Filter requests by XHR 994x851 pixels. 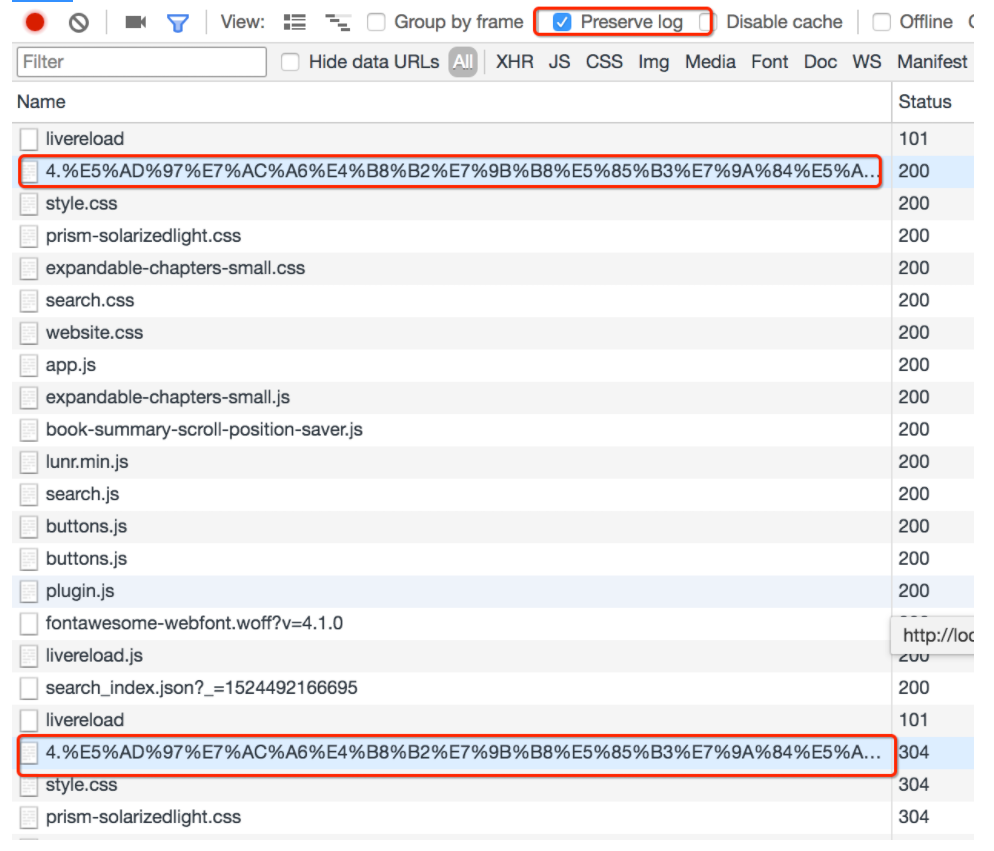coord(514,62)
